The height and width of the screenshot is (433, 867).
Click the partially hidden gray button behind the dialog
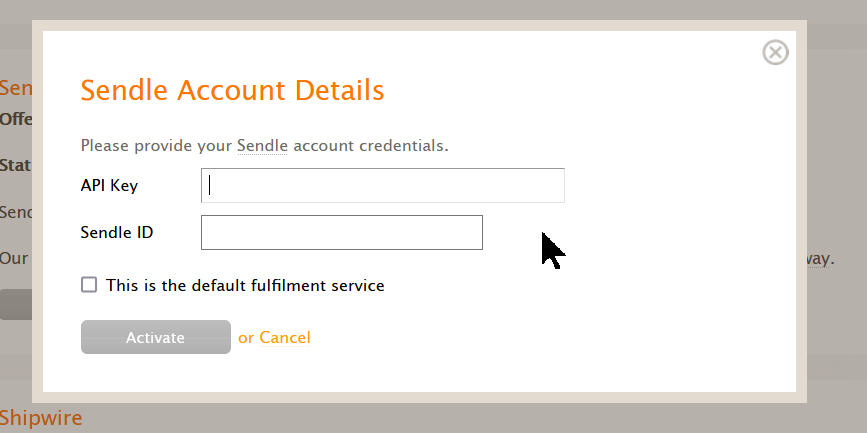point(16,304)
